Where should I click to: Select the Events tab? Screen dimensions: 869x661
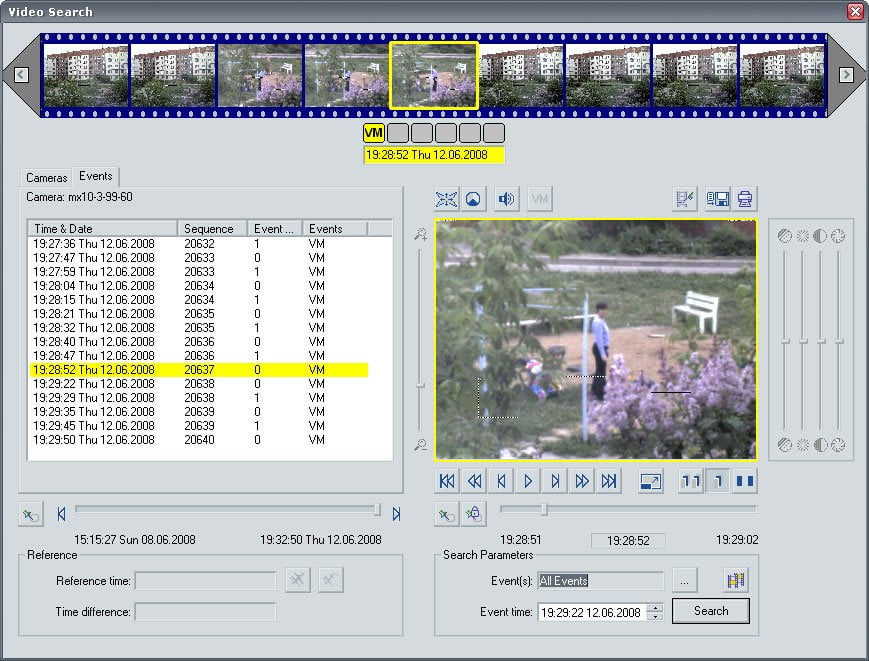coord(95,176)
